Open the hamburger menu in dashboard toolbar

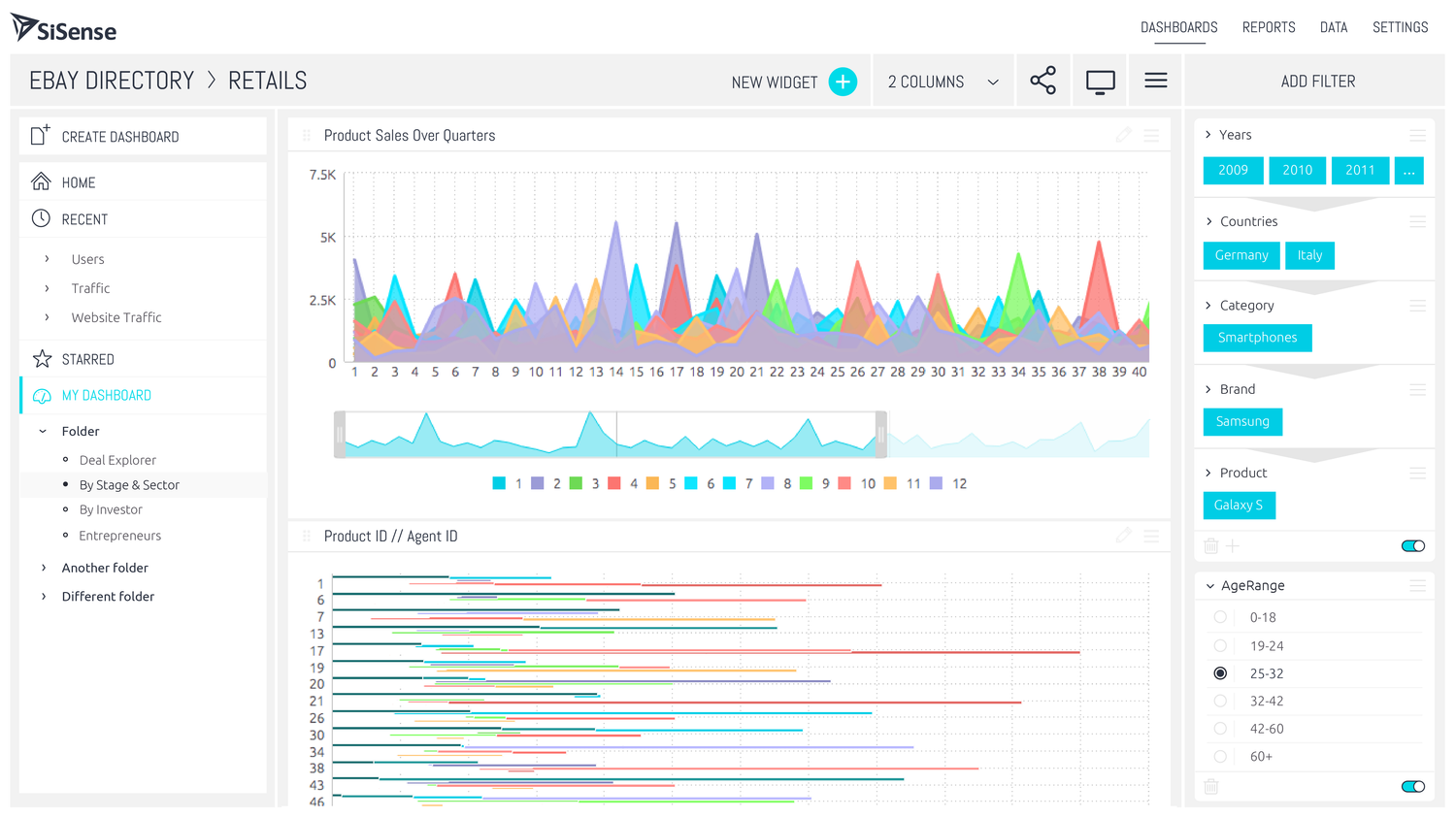[1155, 81]
